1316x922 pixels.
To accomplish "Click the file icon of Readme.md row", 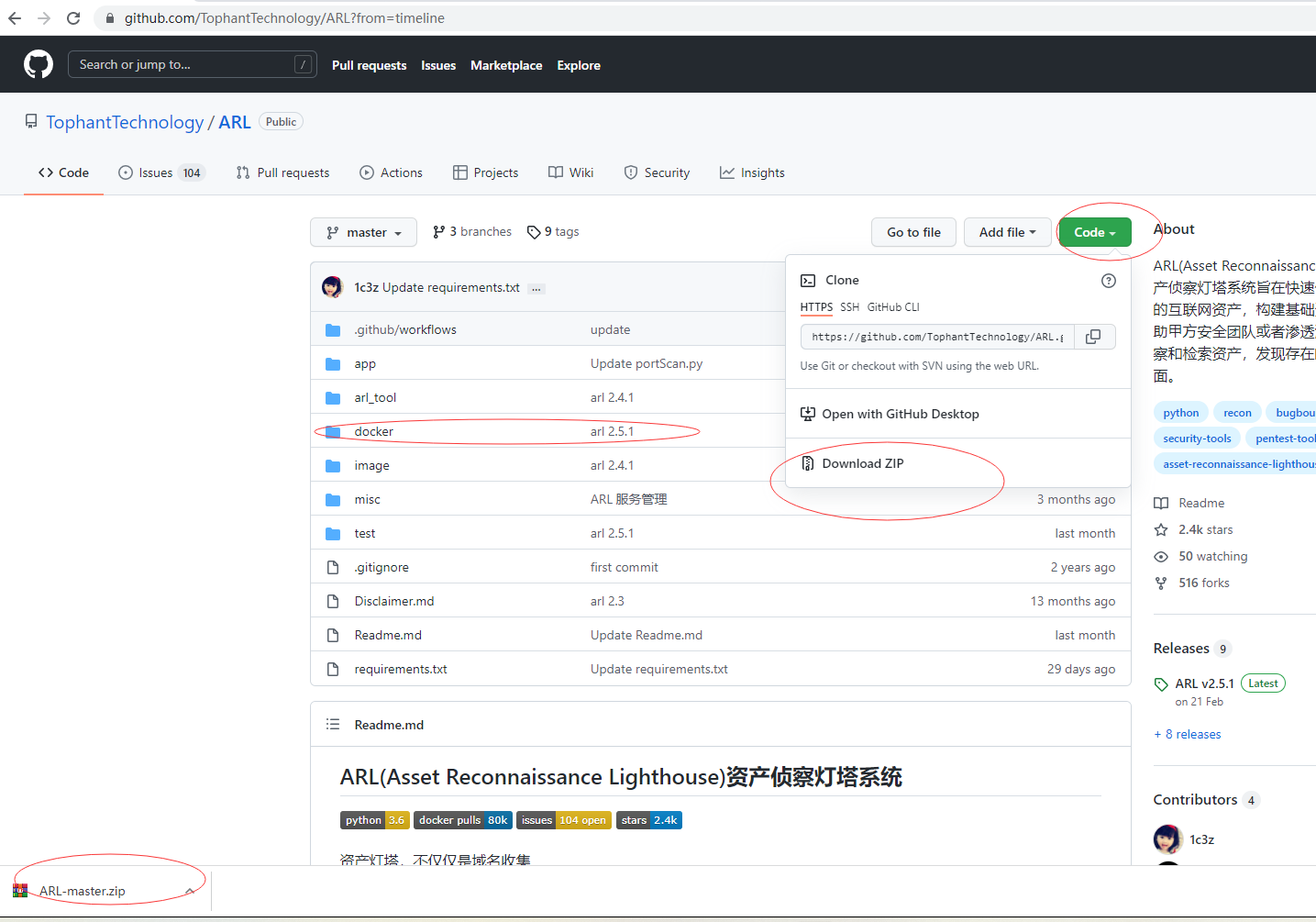I will 333,636.
